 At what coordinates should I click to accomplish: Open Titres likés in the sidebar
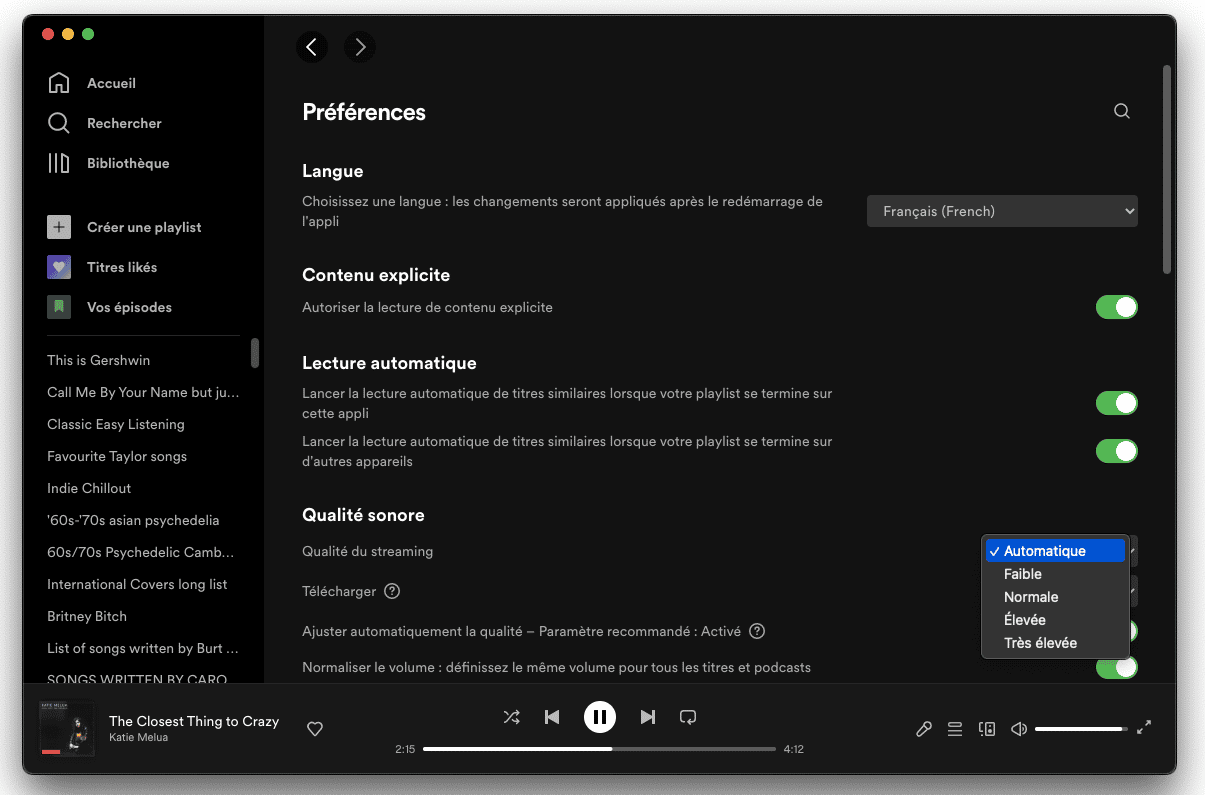coord(121,267)
